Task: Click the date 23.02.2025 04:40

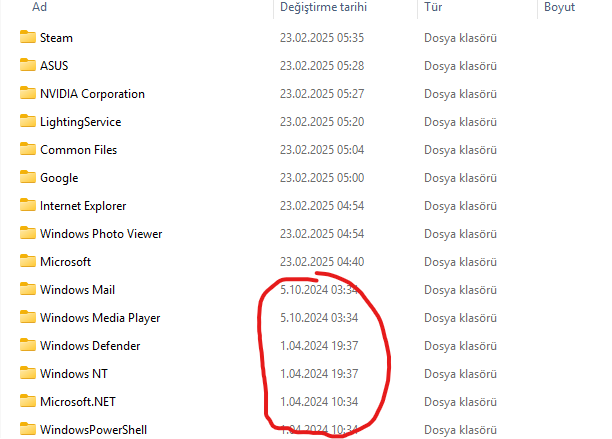Action: coord(322,262)
